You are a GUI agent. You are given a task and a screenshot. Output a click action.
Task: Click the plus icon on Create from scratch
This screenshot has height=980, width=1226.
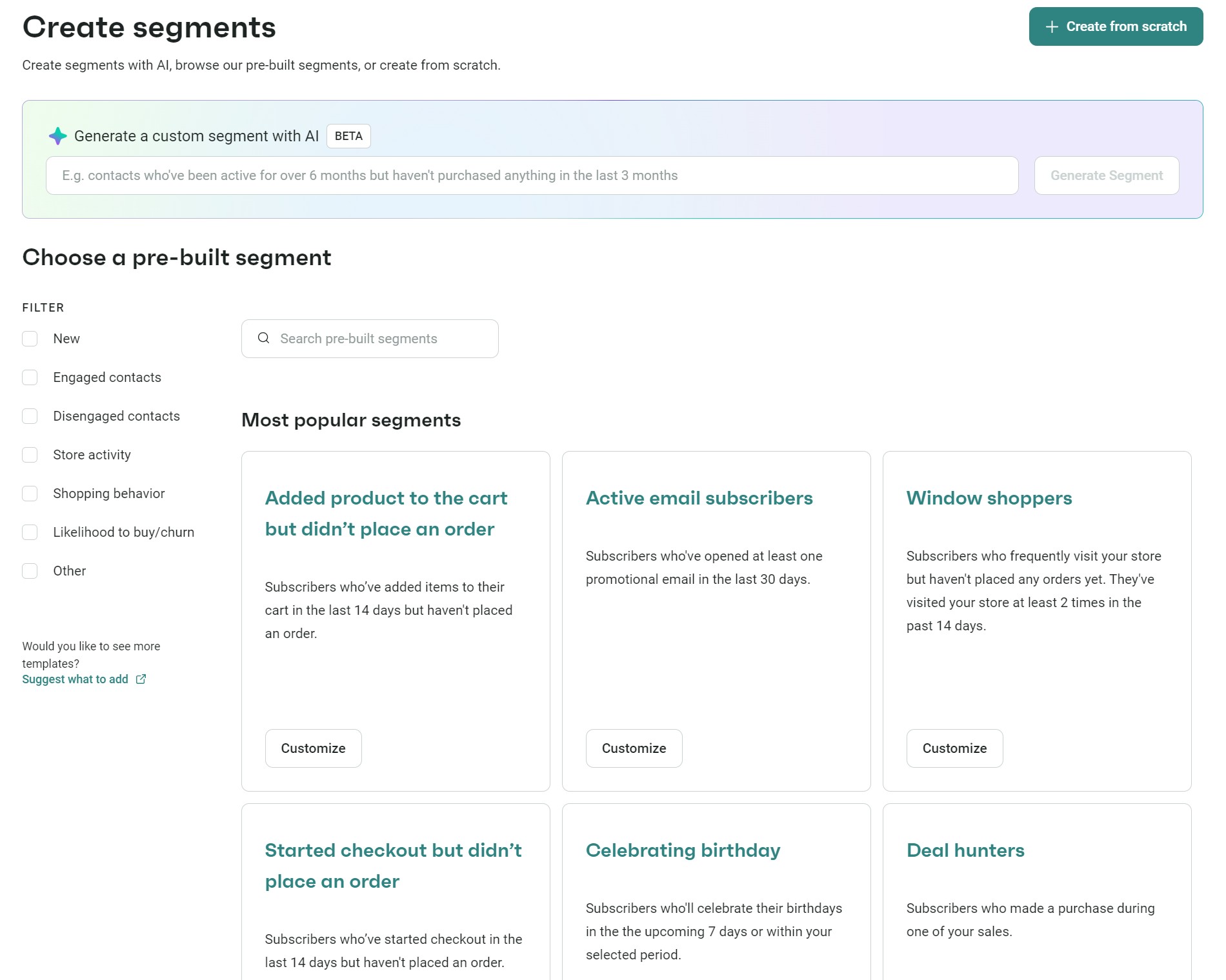(x=1052, y=26)
